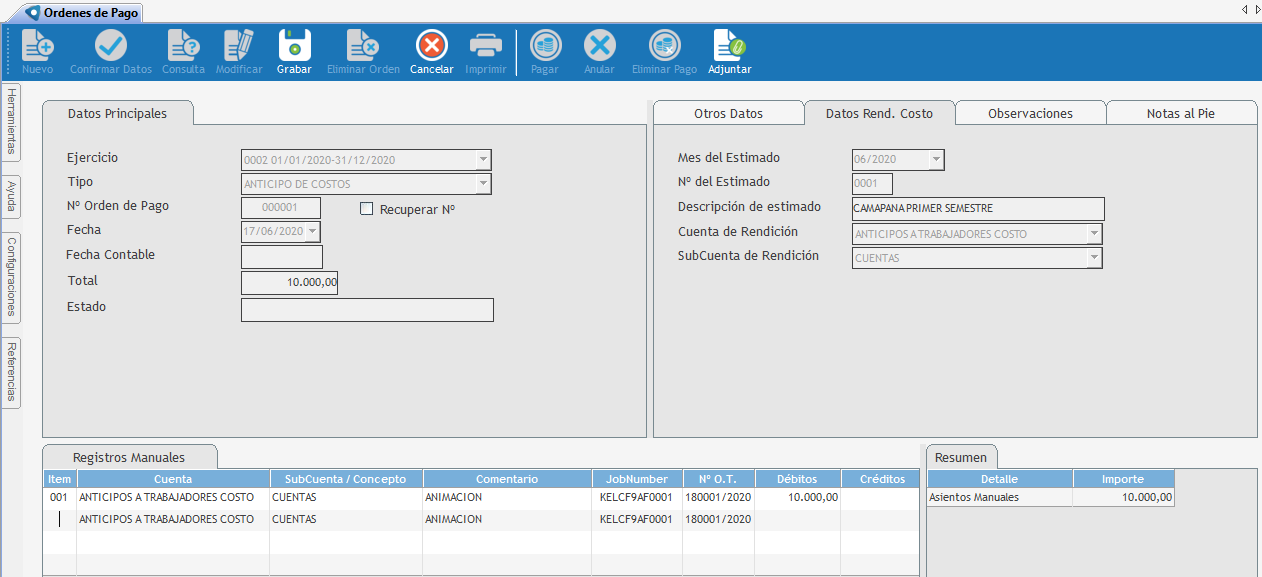Expand the Ejercicio dropdown
1262x577 pixels.
click(x=483, y=160)
